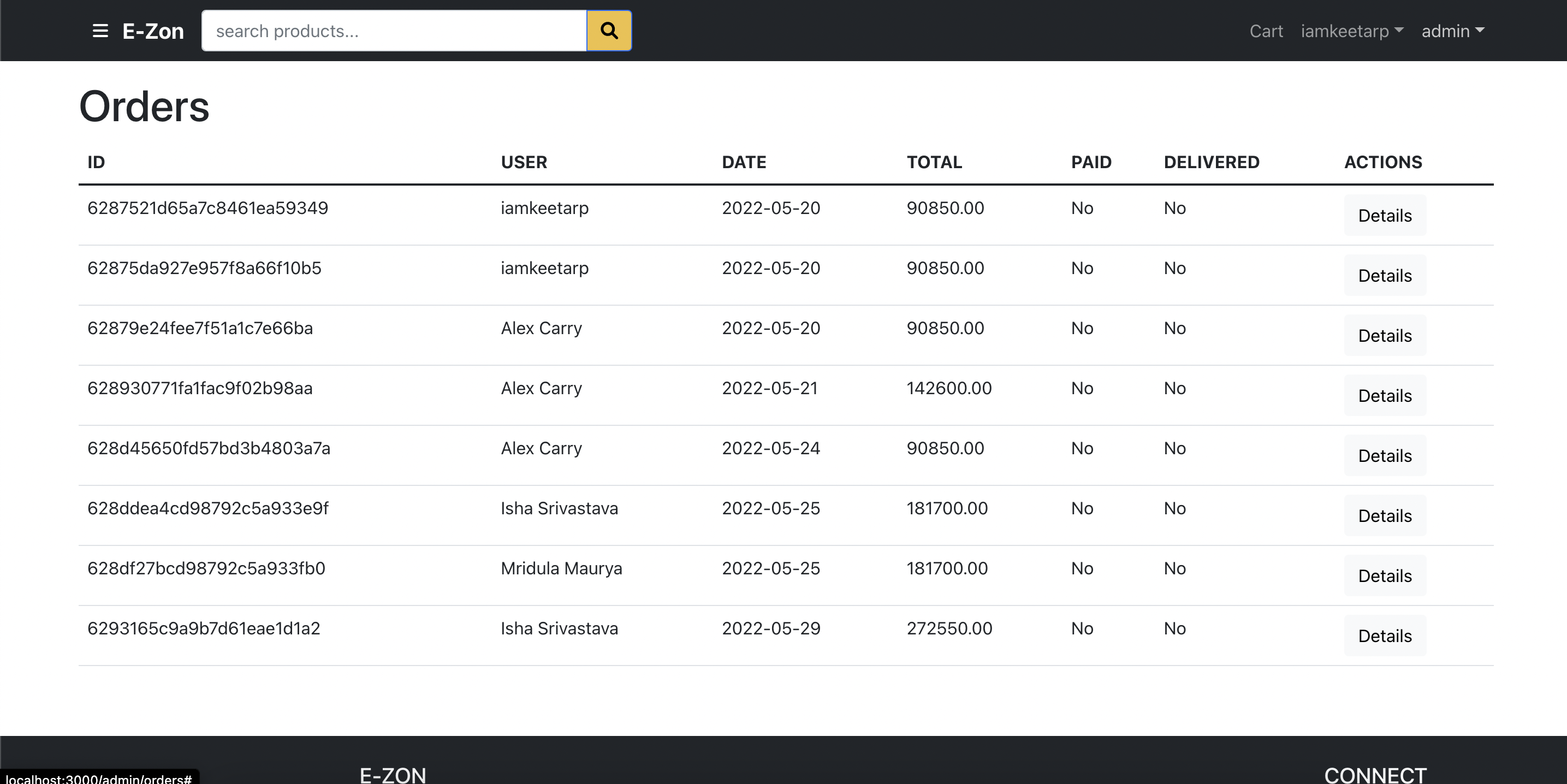View Mridula Maurya's order details
1567x784 pixels.
(x=1385, y=576)
